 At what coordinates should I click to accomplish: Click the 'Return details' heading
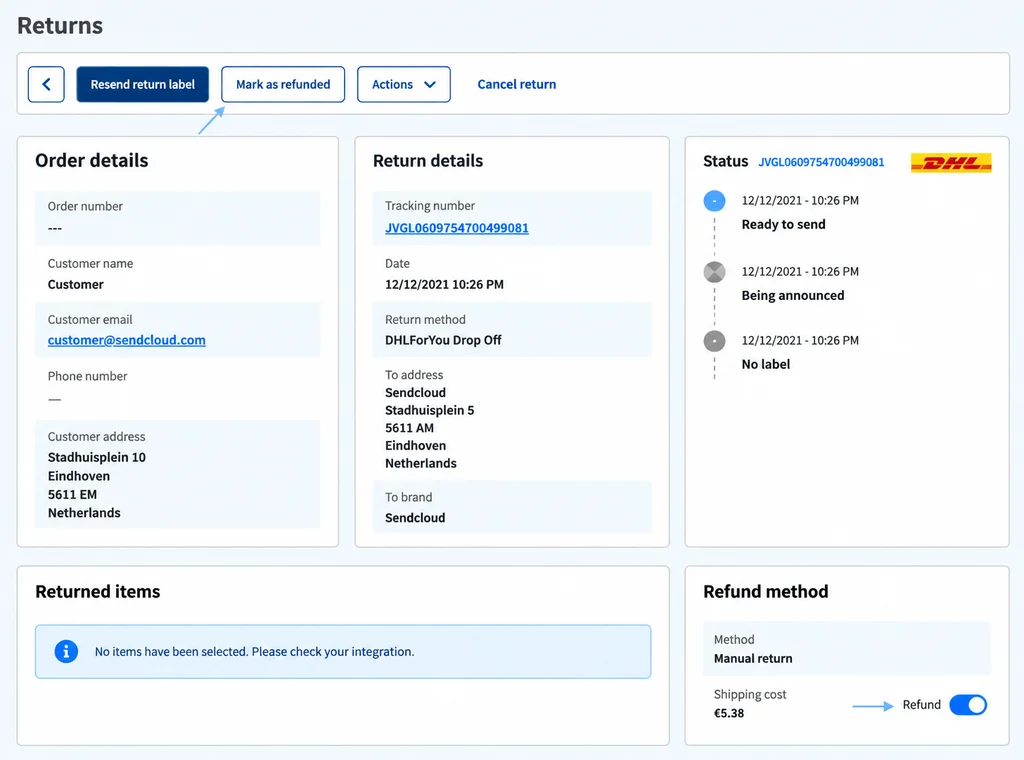[428, 161]
